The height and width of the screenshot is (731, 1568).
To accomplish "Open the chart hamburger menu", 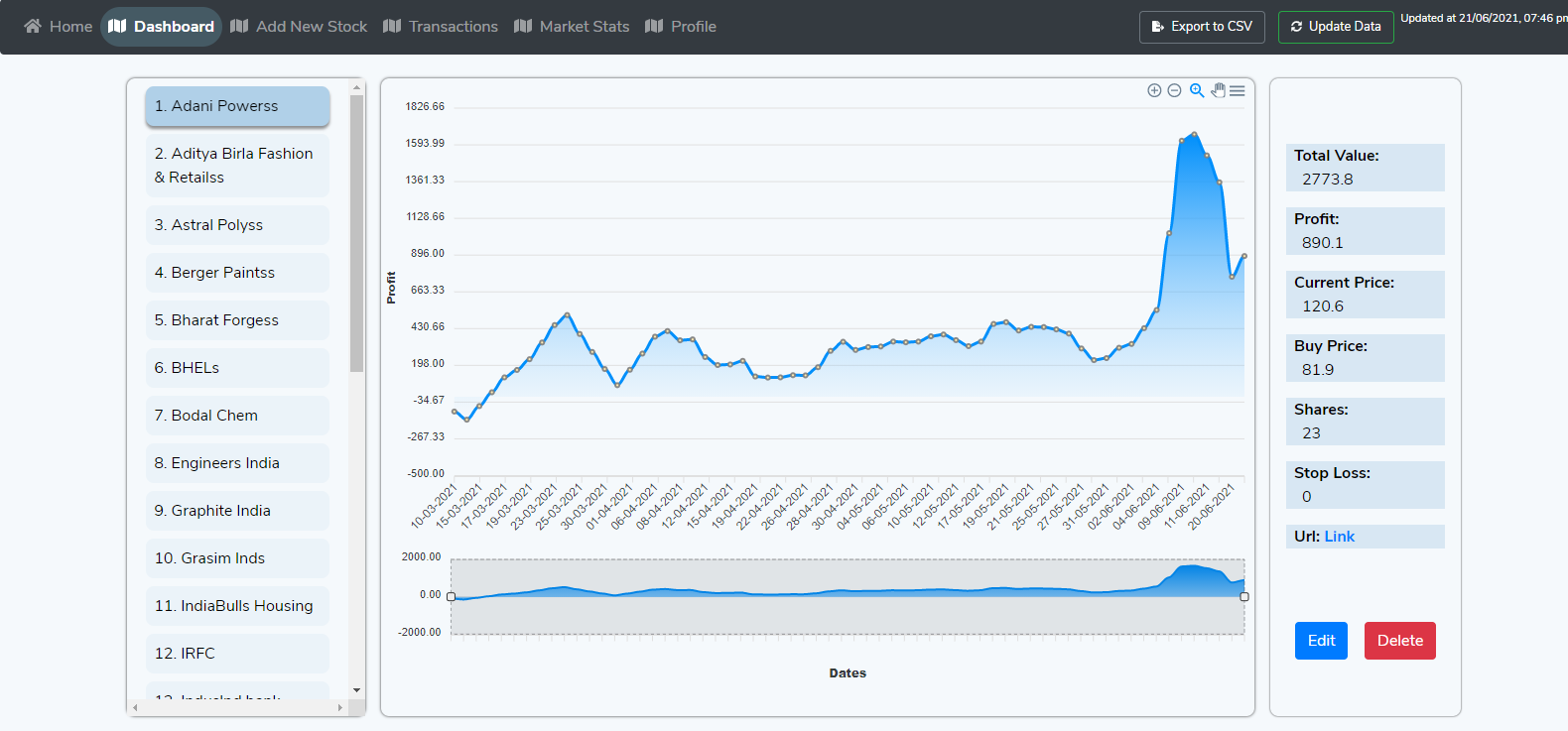I will point(1238,90).
